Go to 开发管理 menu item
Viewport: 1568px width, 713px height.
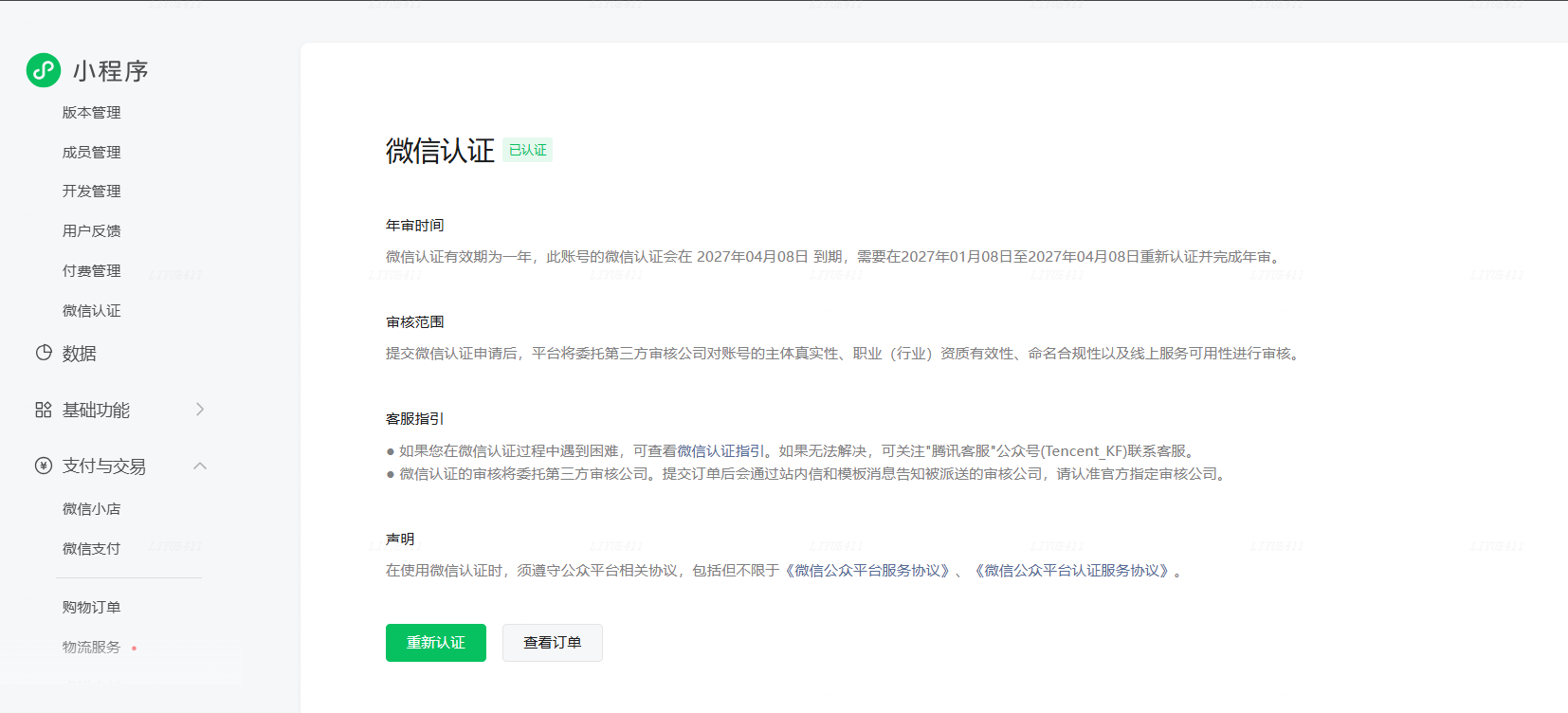(92, 191)
